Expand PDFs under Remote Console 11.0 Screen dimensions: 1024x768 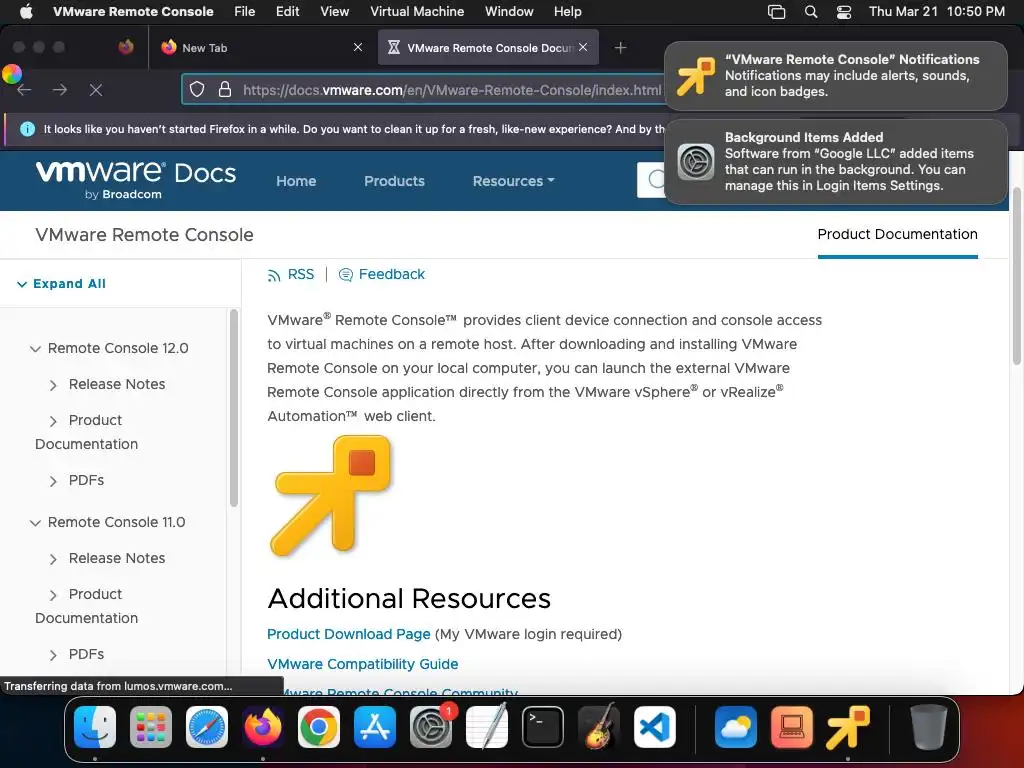[53, 655]
